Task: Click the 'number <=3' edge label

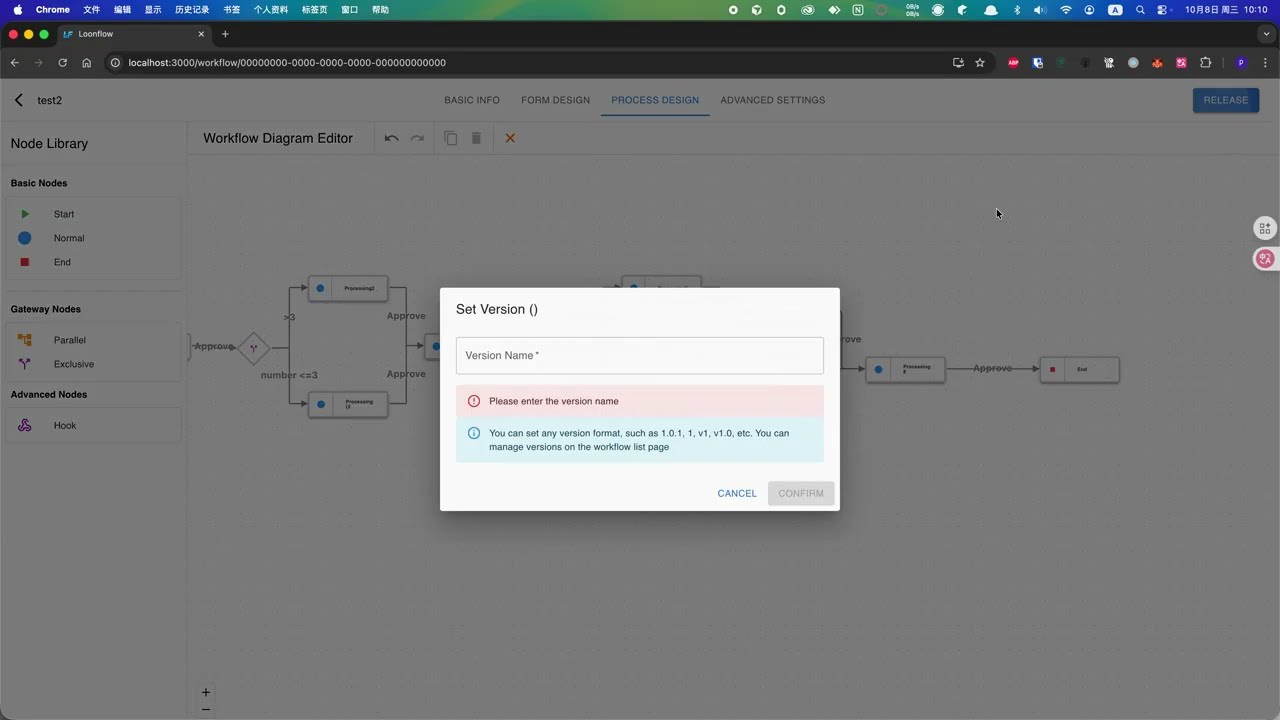Action: pyautogui.click(x=289, y=375)
